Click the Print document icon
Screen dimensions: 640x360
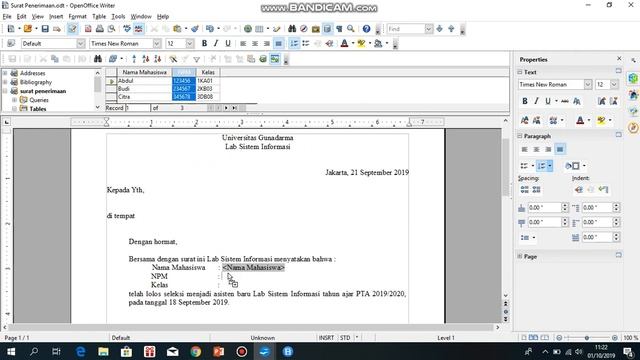click(100, 29)
